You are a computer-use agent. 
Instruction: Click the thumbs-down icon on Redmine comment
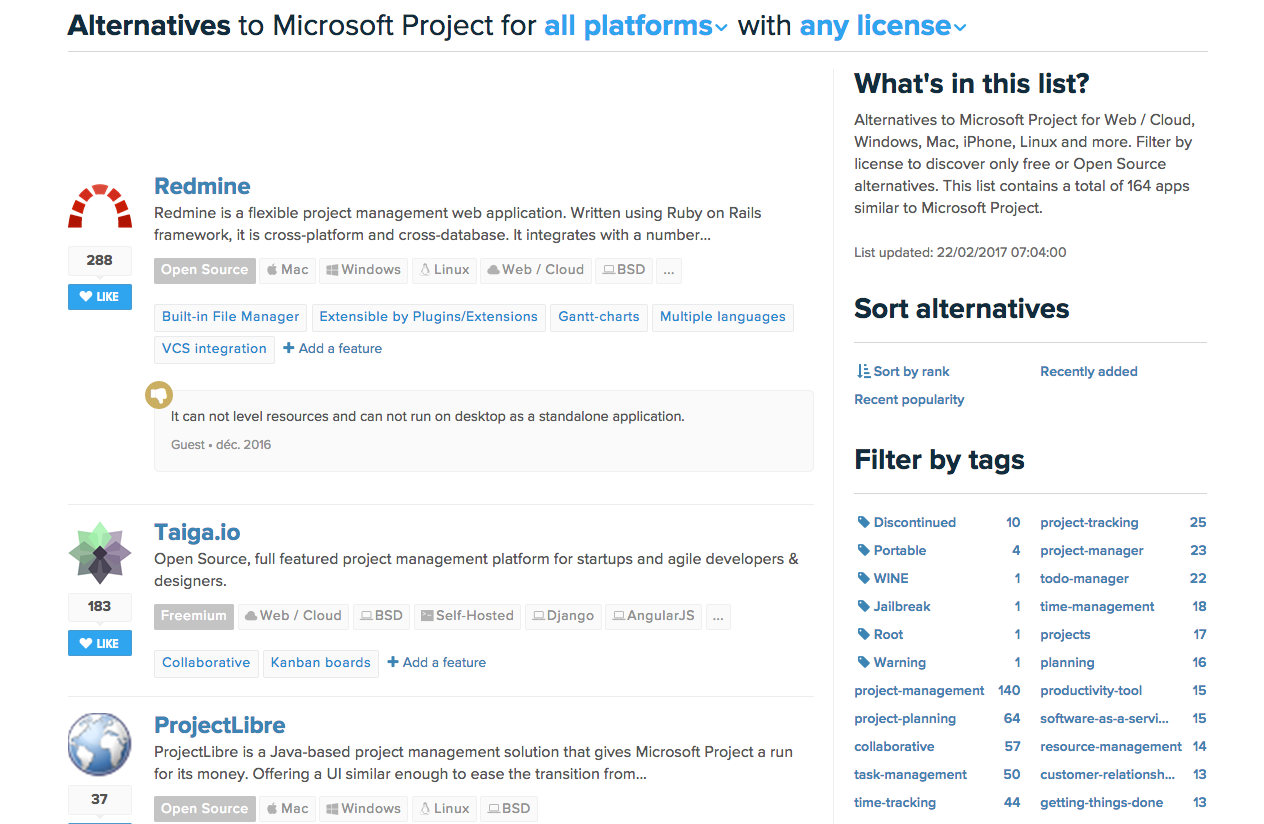tap(158, 394)
